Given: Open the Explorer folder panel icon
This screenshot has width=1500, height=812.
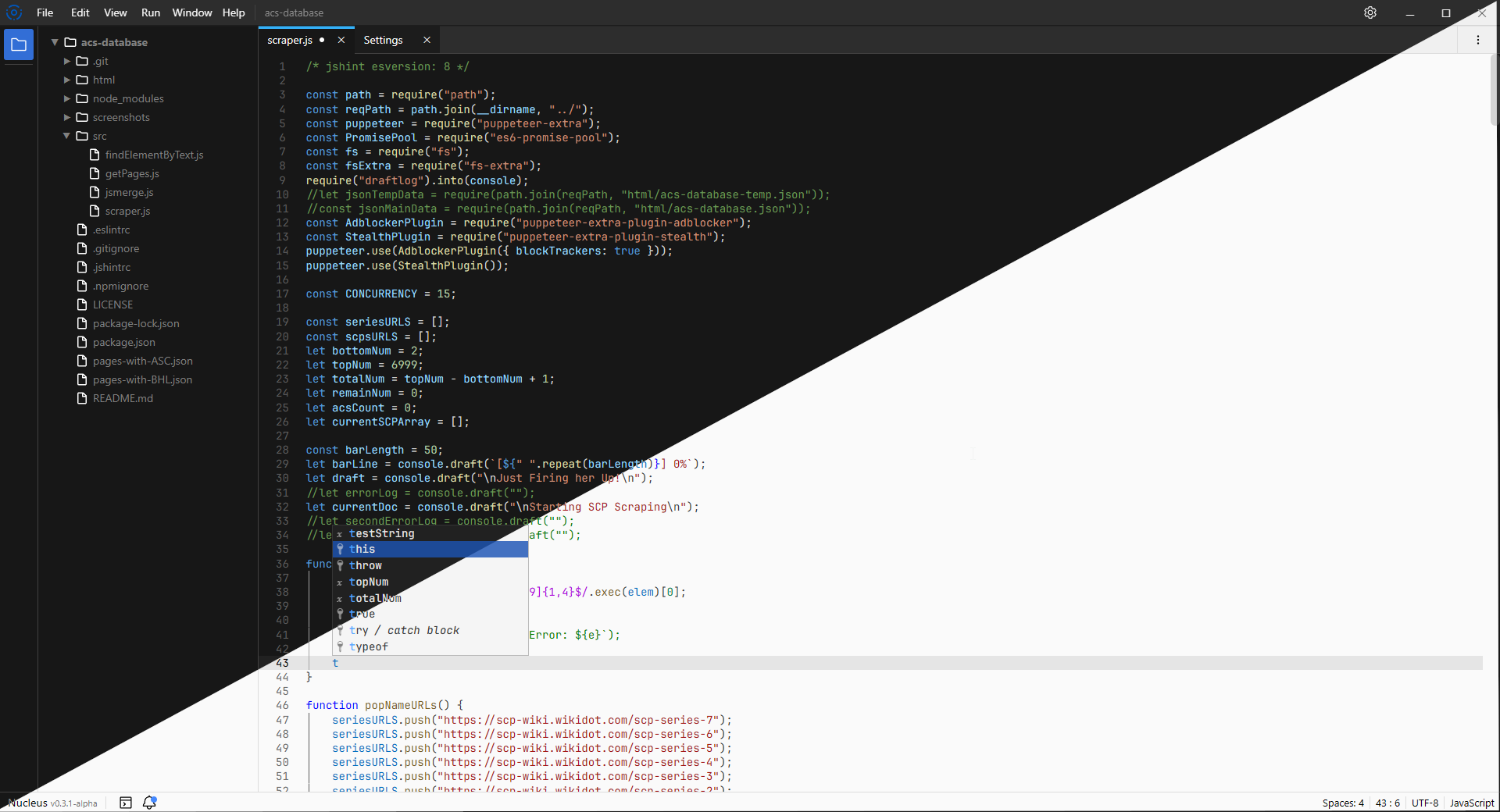Looking at the screenshot, I should click(19, 45).
